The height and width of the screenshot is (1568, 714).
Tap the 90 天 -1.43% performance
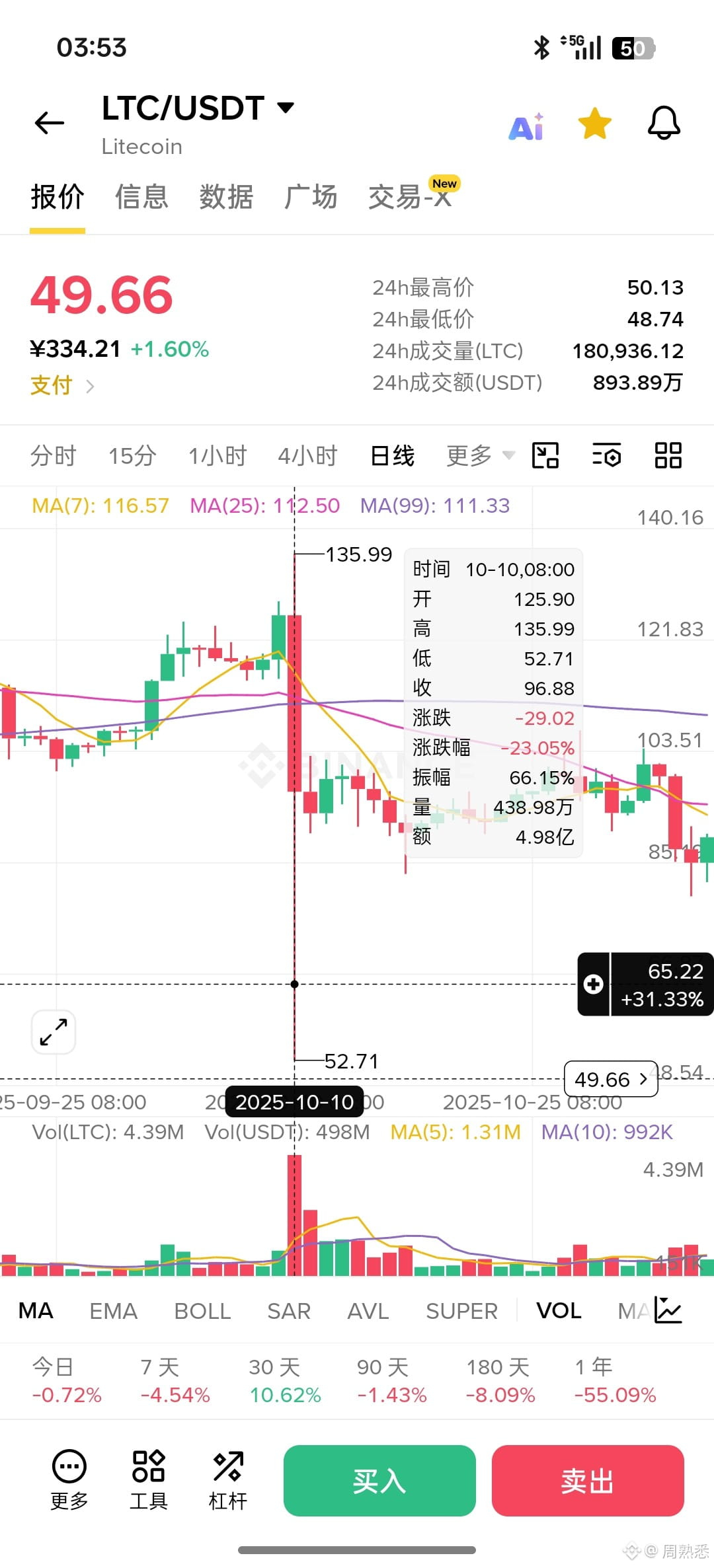[x=392, y=1380]
